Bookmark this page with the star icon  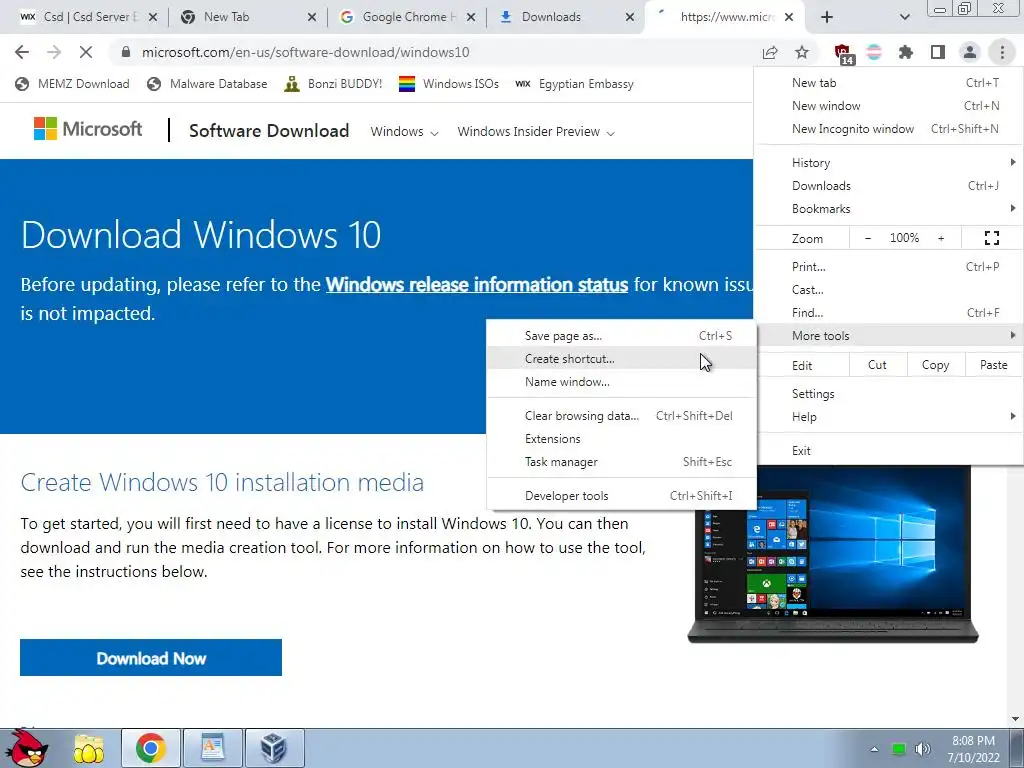point(802,52)
